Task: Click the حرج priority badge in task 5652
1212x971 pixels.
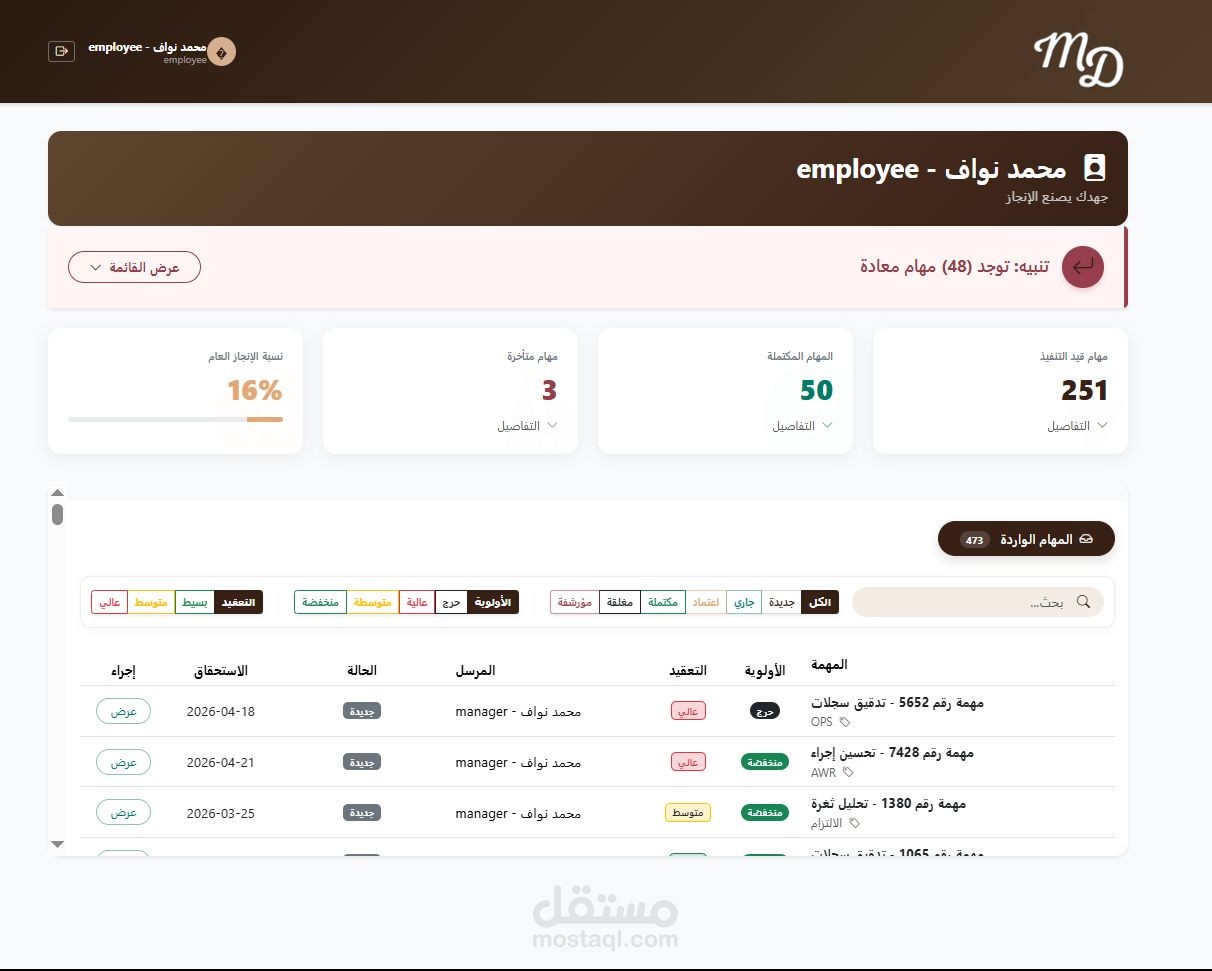Action: [x=765, y=711]
